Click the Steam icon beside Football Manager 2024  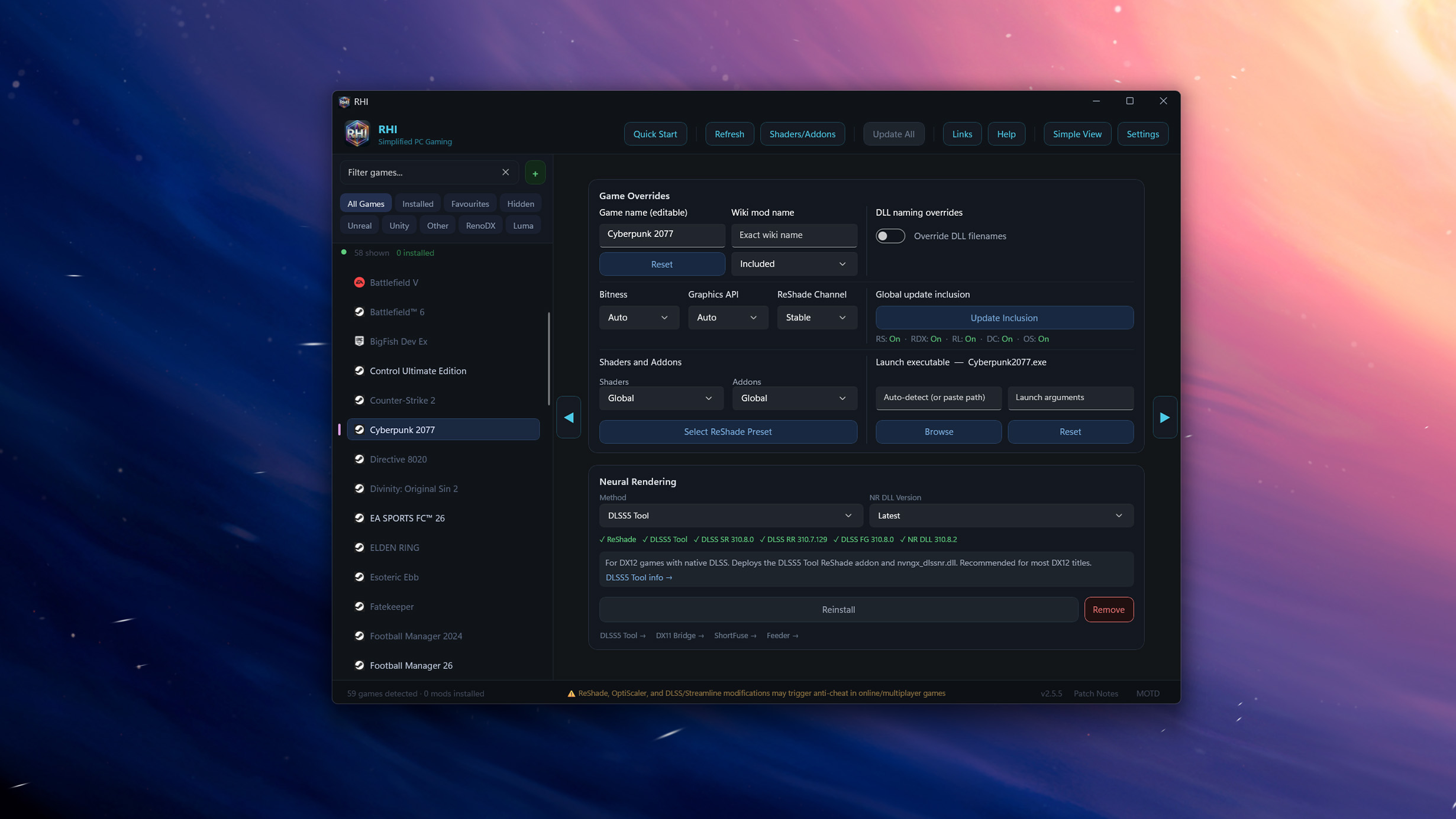(359, 636)
